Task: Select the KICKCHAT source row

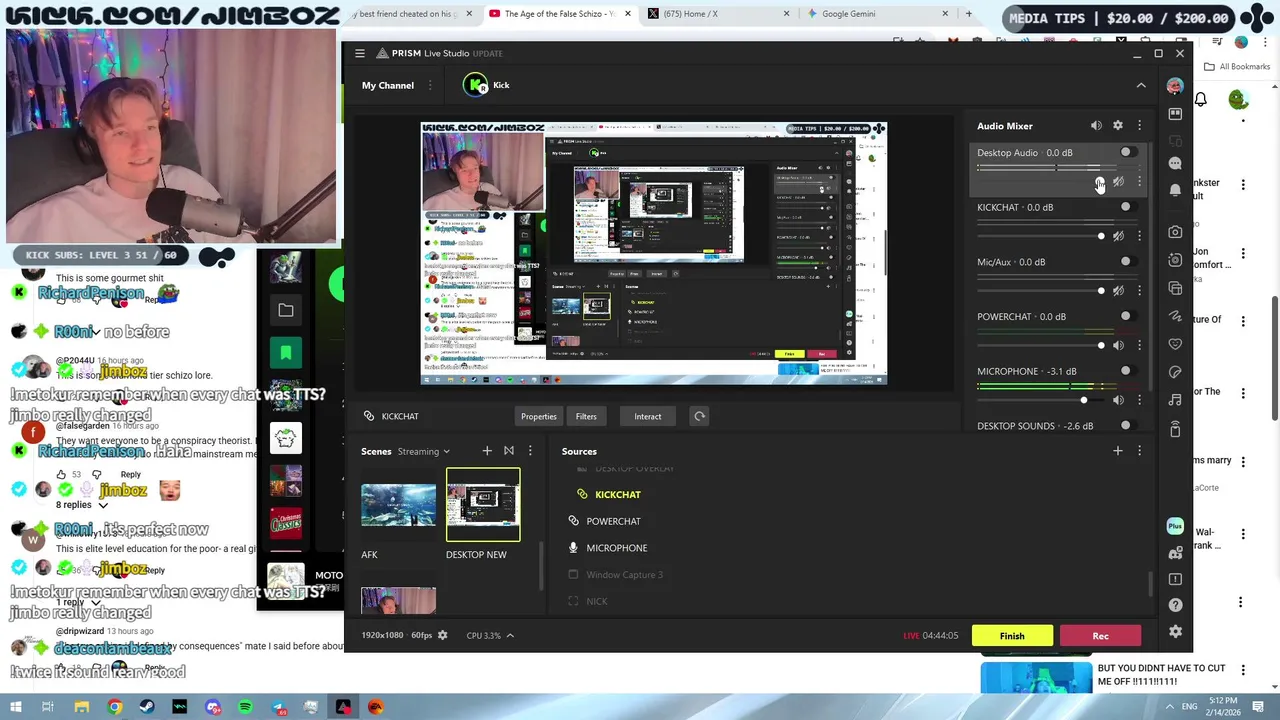Action: 848,494
